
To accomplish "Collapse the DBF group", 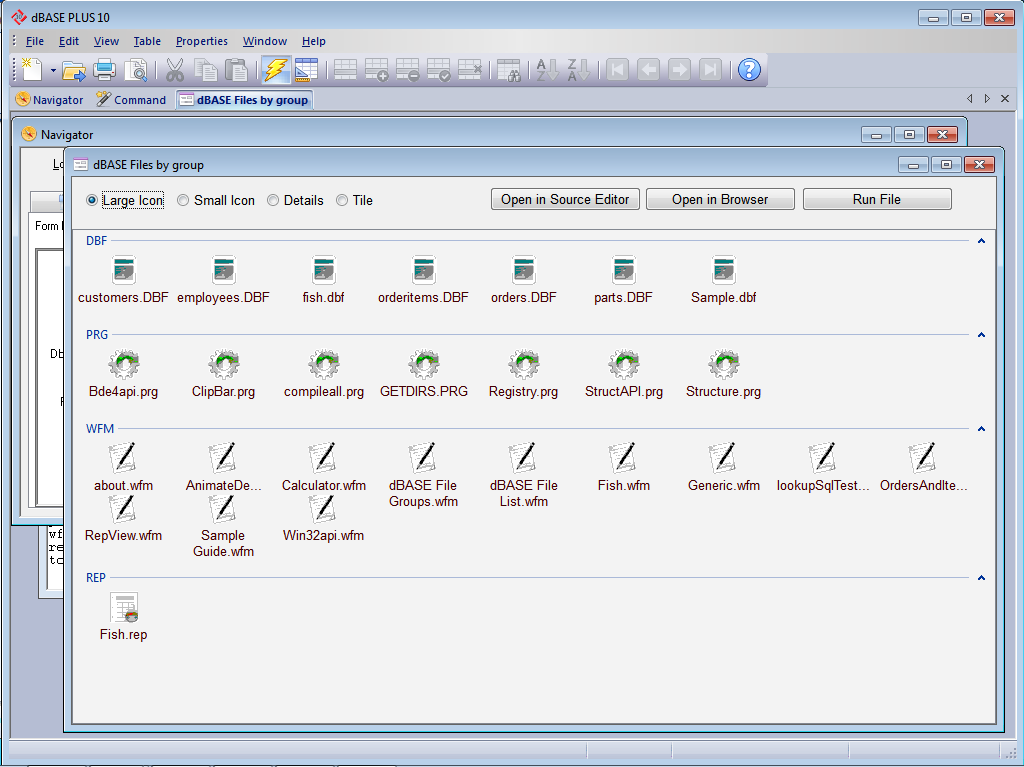I will pos(981,241).
